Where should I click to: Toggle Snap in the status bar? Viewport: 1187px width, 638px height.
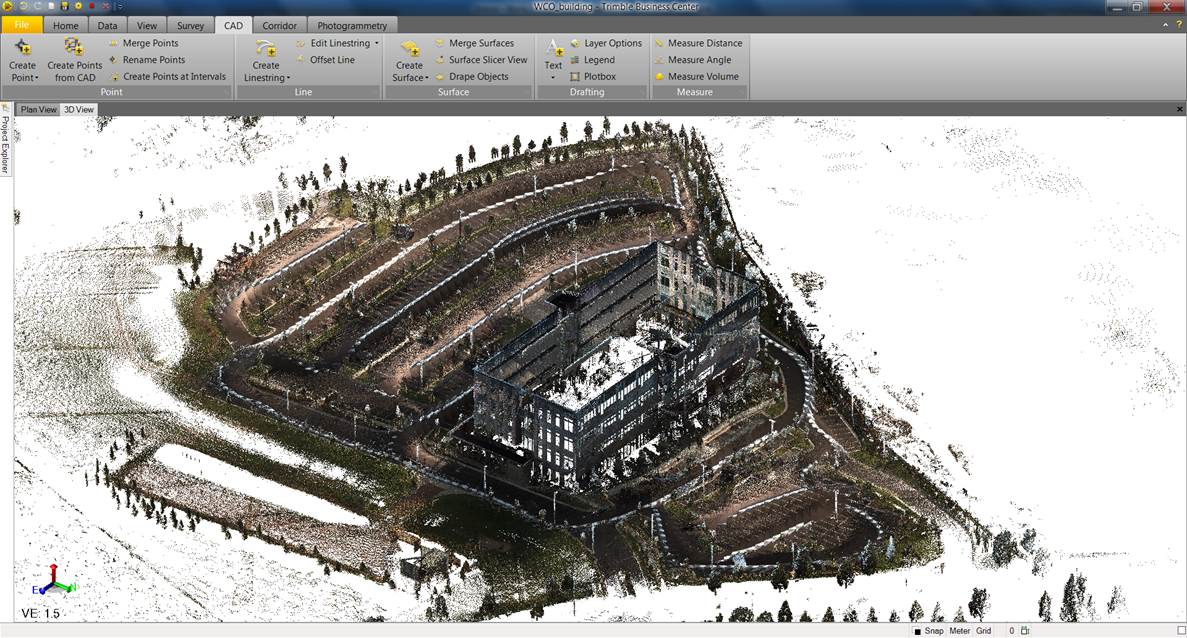coord(932,631)
